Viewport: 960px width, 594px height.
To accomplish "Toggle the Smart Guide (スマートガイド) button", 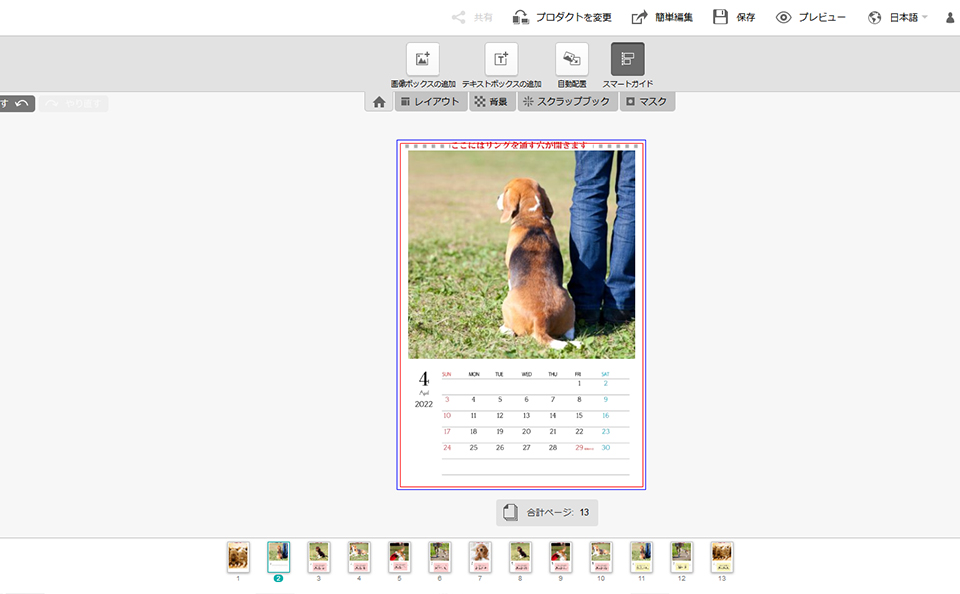I will (628, 59).
